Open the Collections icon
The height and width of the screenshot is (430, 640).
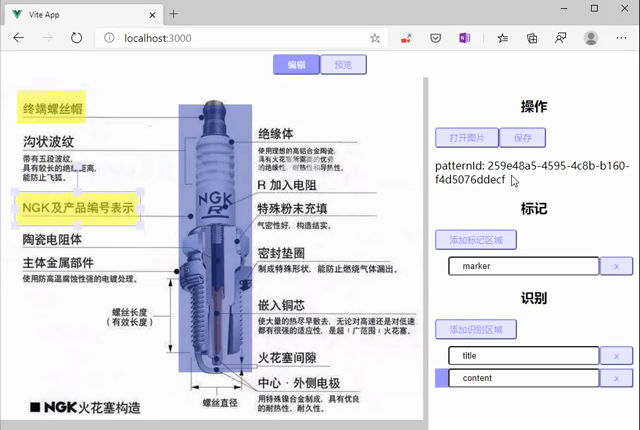pyautogui.click(x=532, y=38)
